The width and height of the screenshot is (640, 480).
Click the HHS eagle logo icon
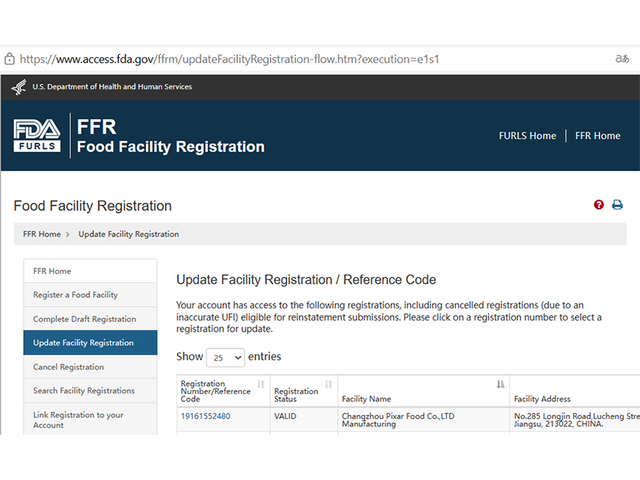(19, 87)
